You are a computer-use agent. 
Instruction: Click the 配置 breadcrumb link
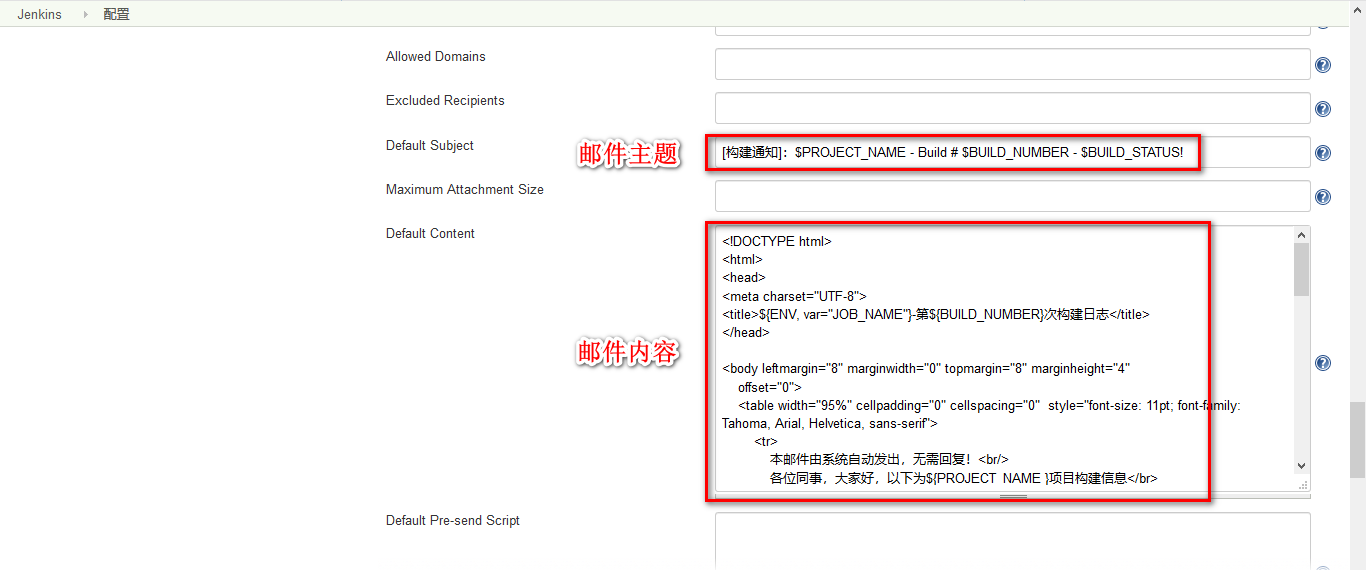[x=116, y=14]
